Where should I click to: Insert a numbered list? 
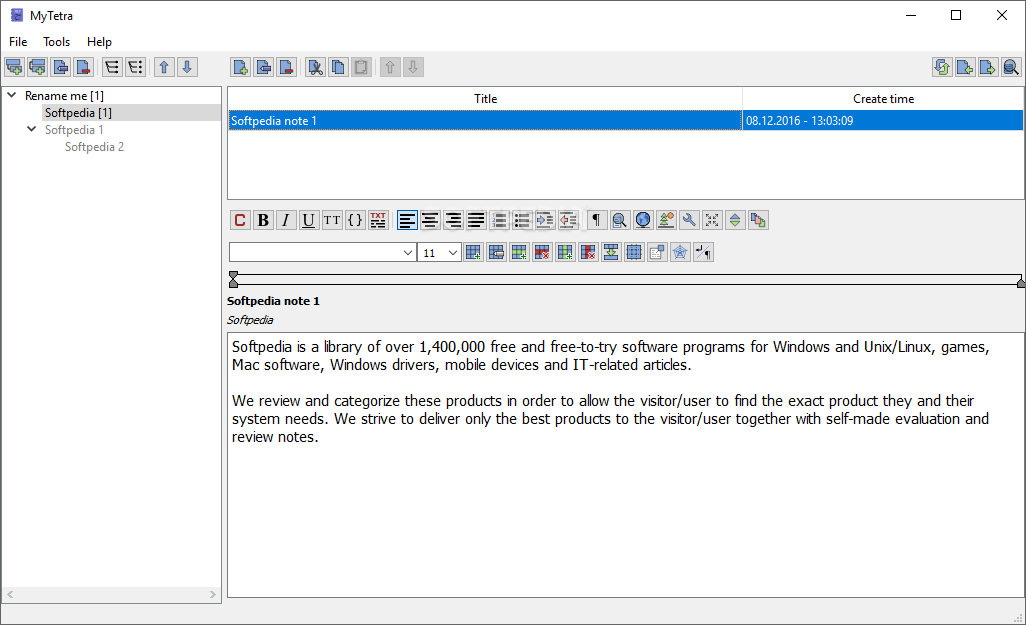pyautogui.click(x=499, y=221)
